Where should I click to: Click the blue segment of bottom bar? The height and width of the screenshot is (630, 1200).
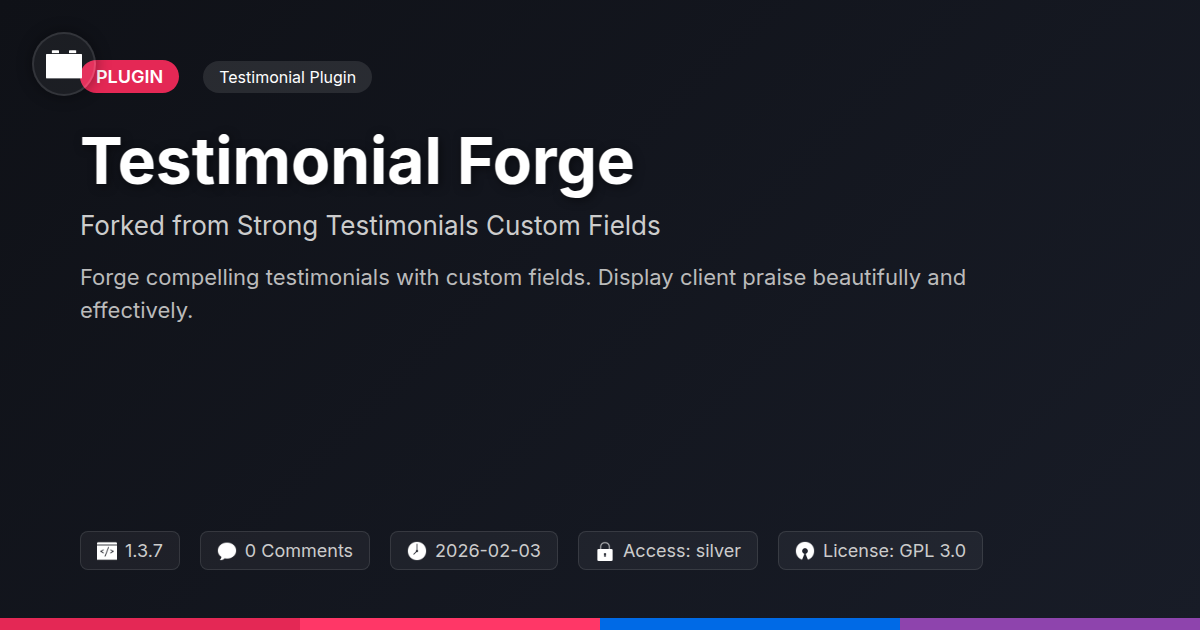click(750, 624)
